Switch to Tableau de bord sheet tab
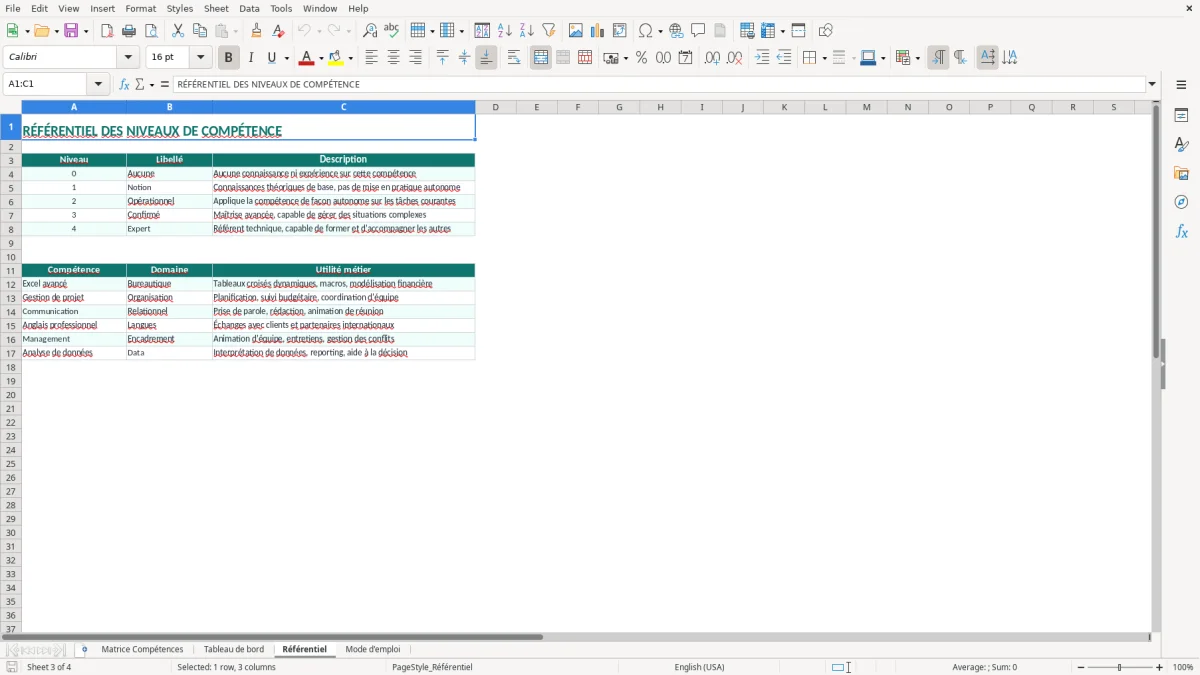The width and height of the screenshot is (1200, 675). [234, 650]
